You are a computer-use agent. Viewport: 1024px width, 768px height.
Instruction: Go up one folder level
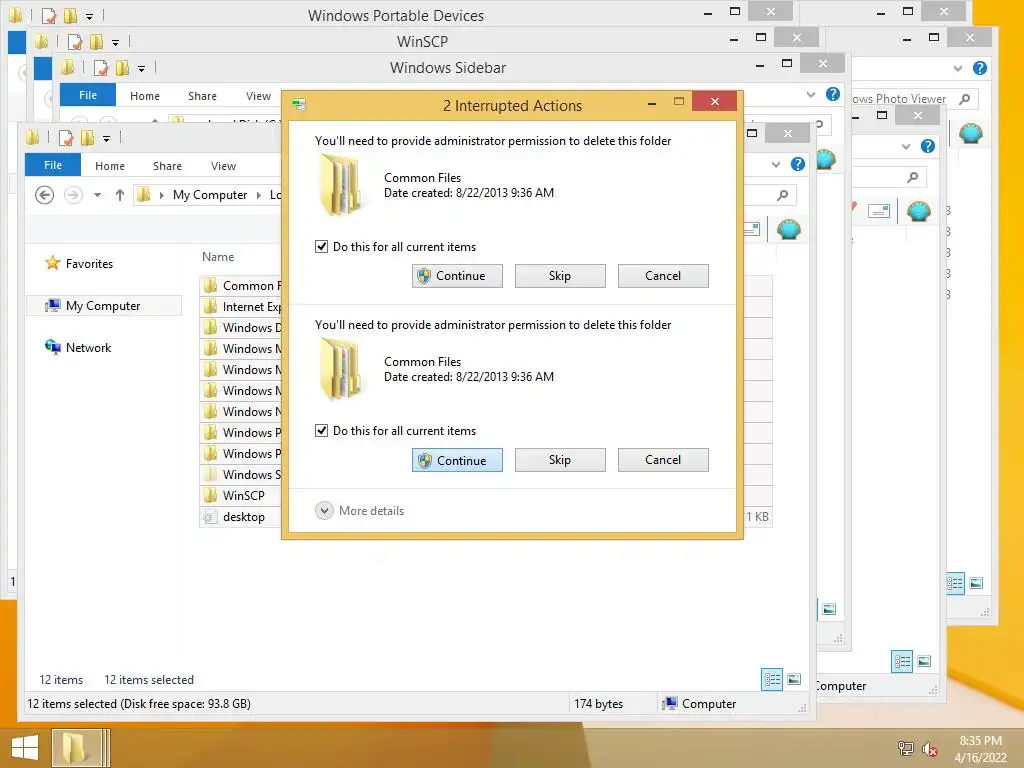[120, 195]
